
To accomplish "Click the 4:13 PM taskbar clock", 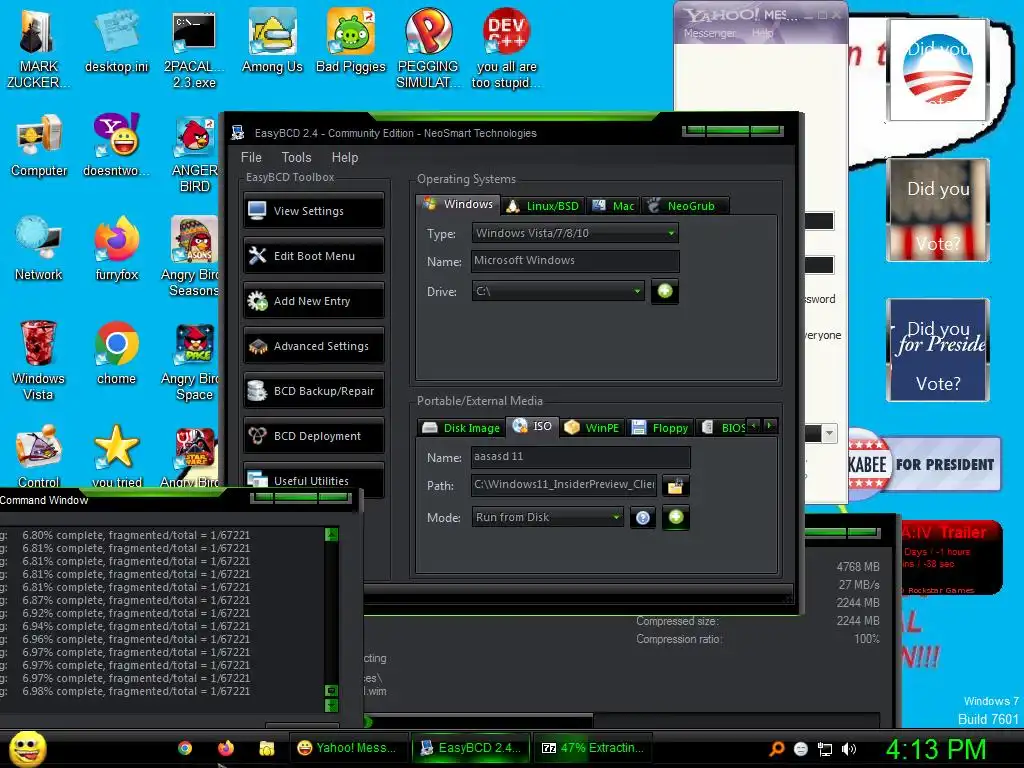I will pyautogui.click(x=935, y=749).
